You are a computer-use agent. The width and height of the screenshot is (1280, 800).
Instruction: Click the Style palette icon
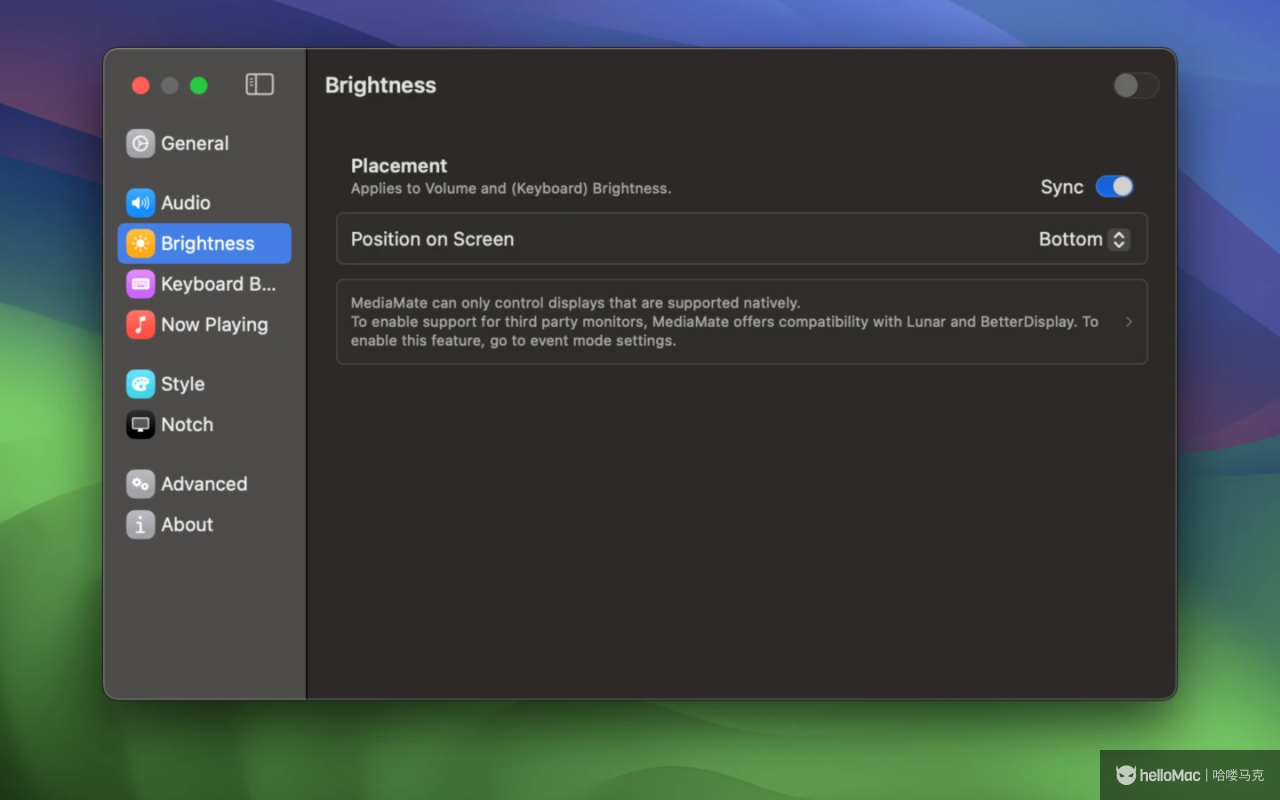click(x=140, y=384)
